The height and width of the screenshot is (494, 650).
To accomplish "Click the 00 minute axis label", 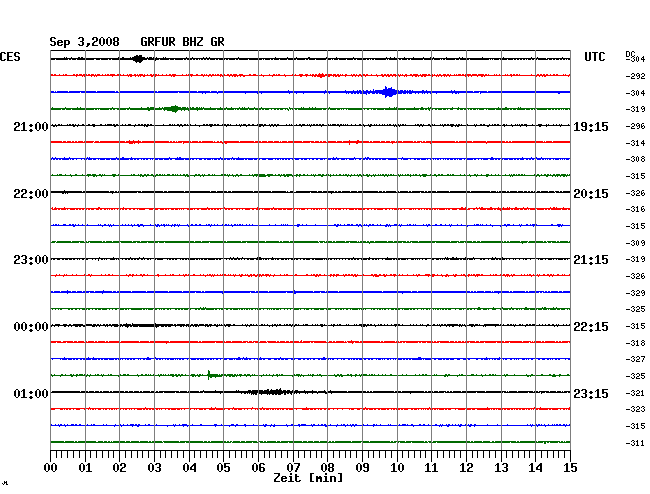I will pos(51,468).
